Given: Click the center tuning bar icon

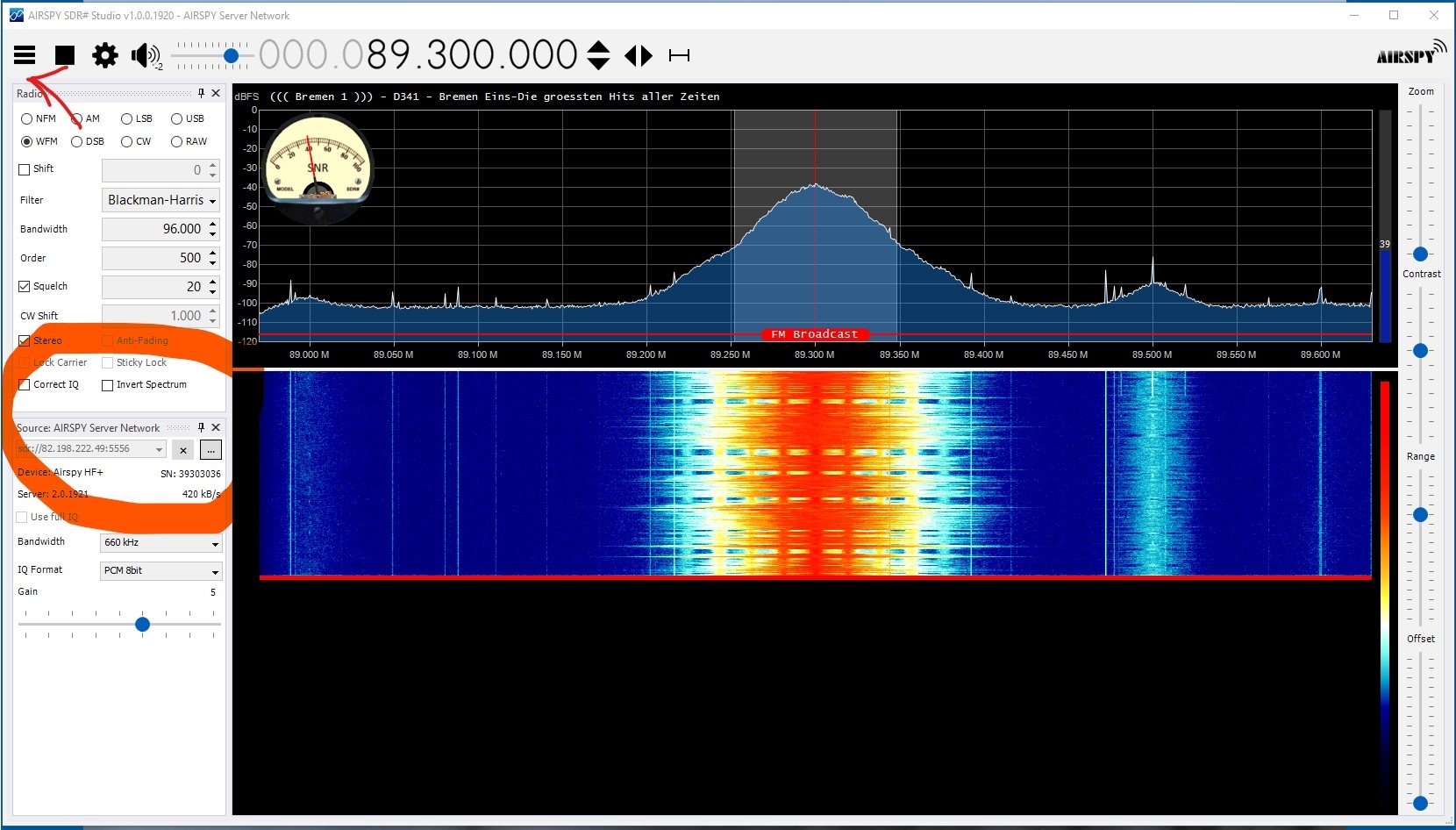Looking at the screenshot, I should [x=679, y=55].
